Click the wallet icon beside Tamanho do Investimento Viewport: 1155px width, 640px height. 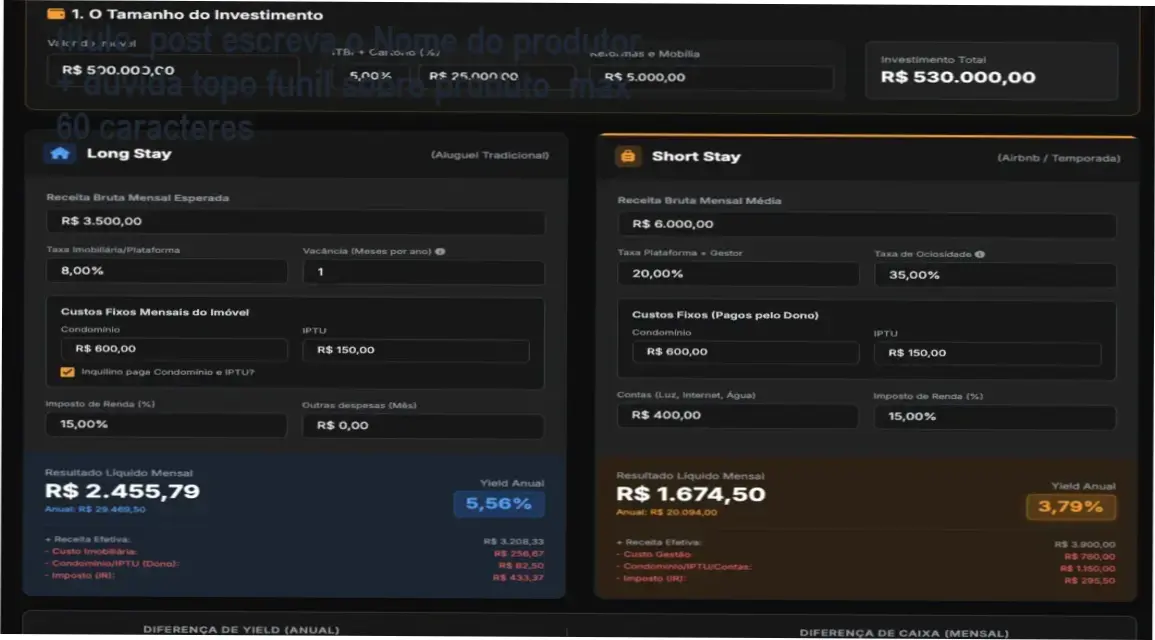click(55, 14)
